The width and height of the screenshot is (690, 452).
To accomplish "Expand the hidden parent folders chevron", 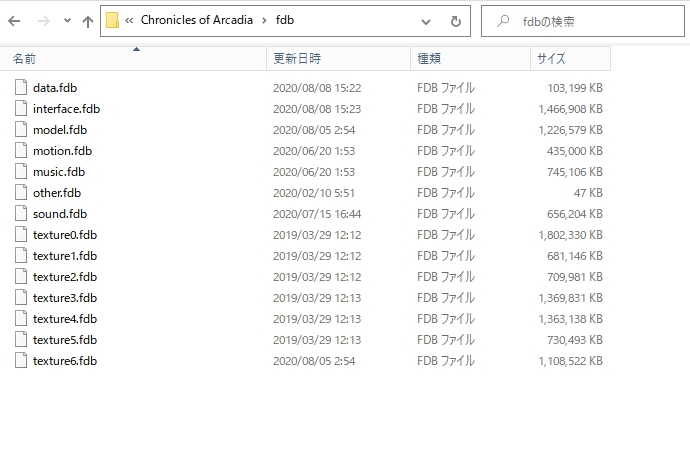I will tap(130, 21).
